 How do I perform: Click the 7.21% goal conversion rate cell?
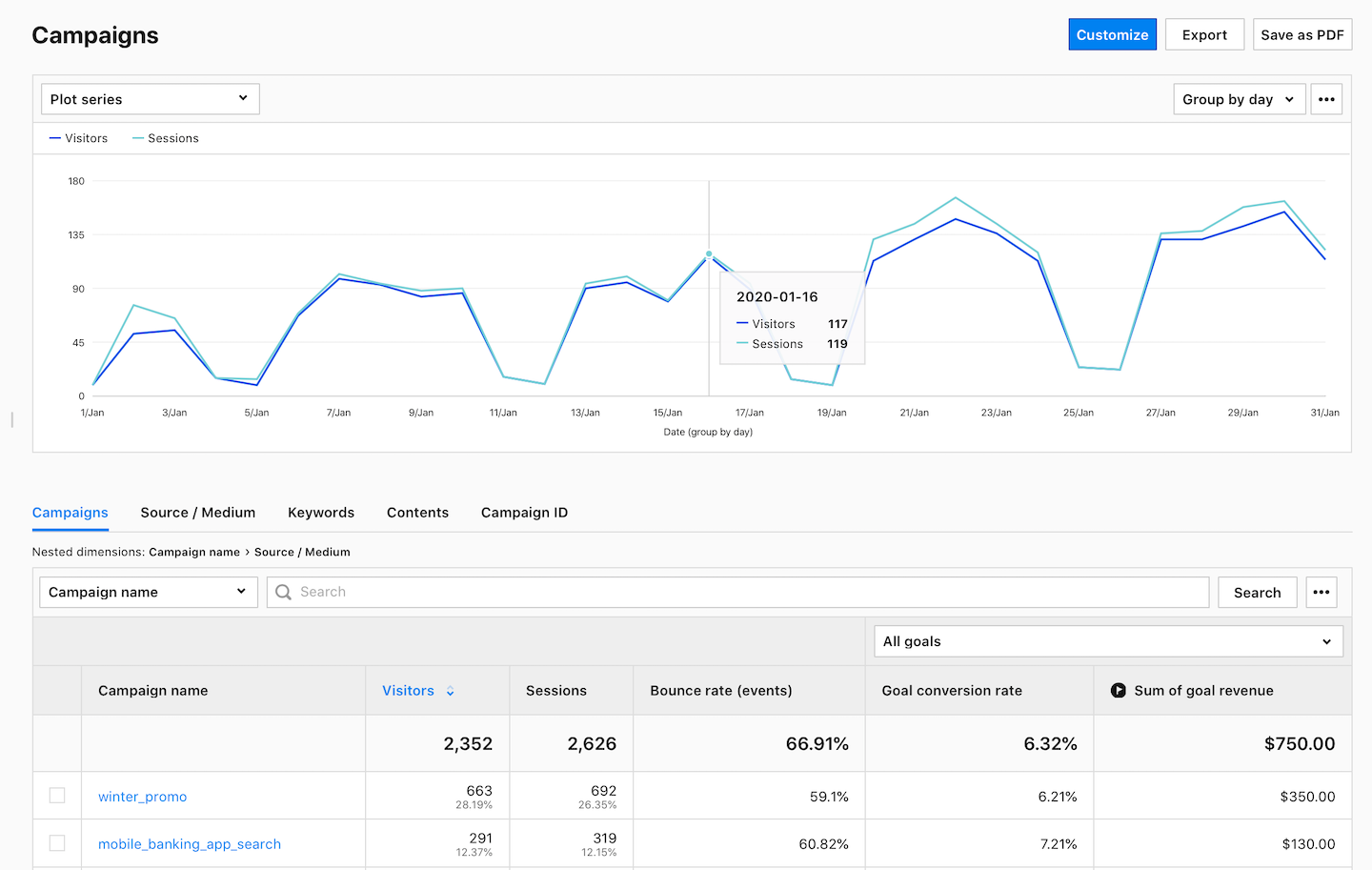pos(1058,844)
